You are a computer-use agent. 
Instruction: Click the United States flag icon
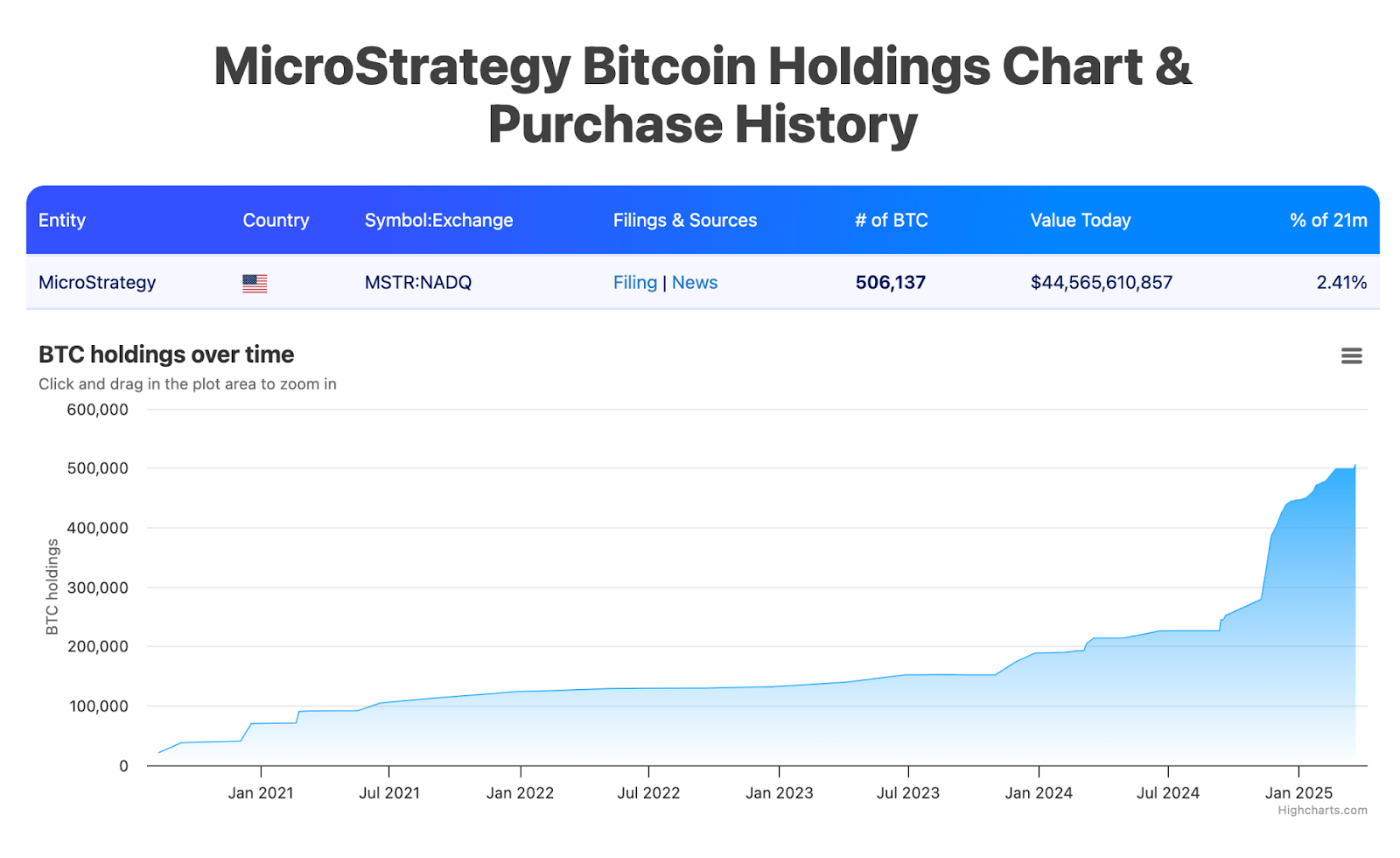coord(255,283)
